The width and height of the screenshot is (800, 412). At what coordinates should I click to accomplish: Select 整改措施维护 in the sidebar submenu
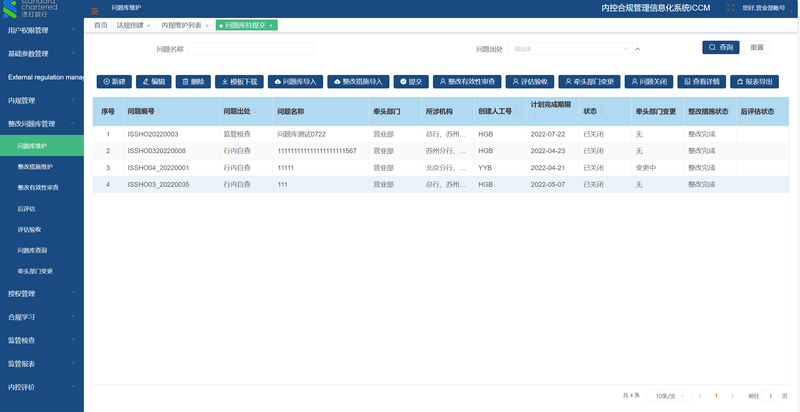(36, 166)
